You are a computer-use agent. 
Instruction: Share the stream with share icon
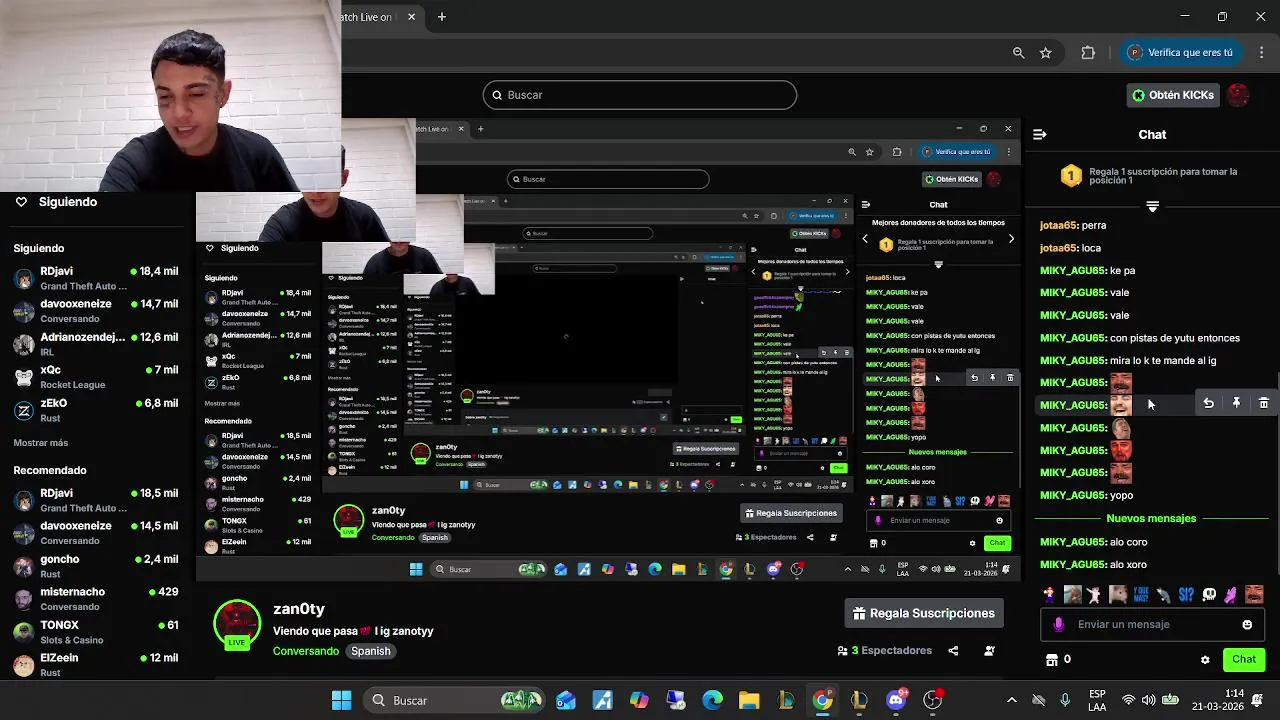pos(953,650)
